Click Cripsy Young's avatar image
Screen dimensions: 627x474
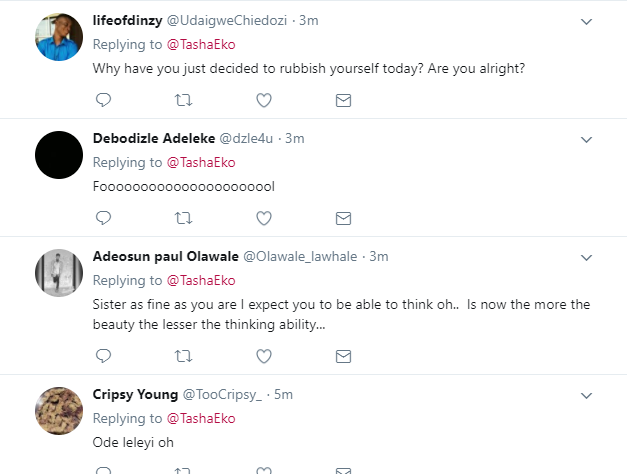[x=58, y=410]
